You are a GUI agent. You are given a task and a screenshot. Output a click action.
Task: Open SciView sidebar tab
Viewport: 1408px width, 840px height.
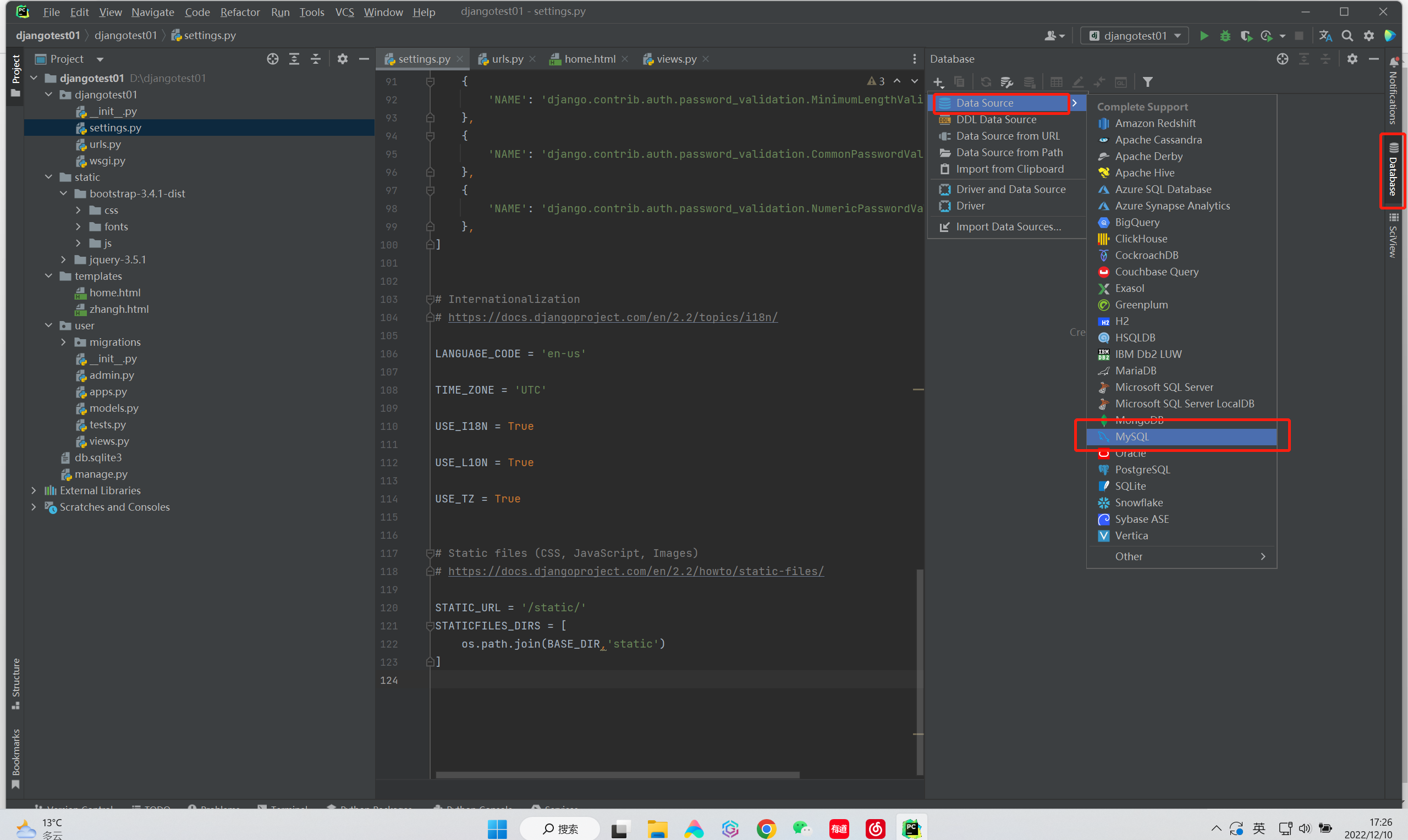coord(1393,235)
